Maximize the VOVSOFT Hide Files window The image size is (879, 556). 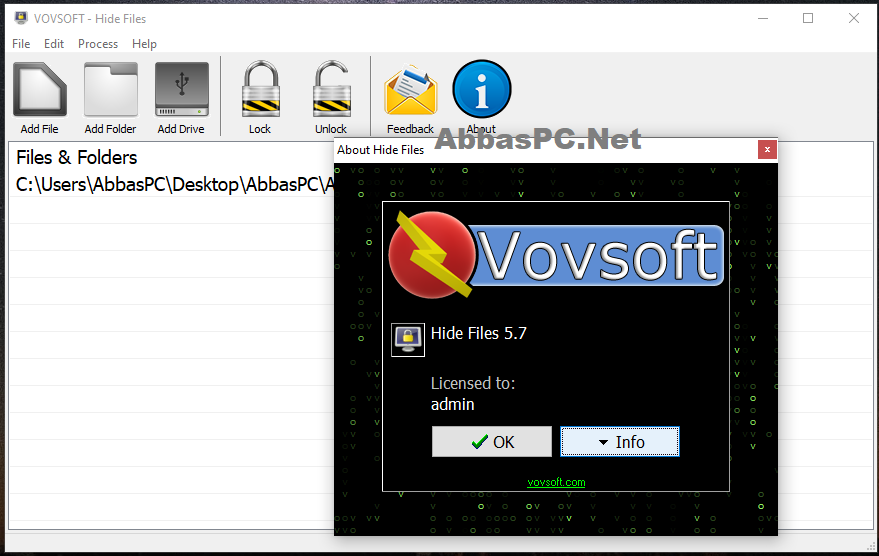coord(808,18)
